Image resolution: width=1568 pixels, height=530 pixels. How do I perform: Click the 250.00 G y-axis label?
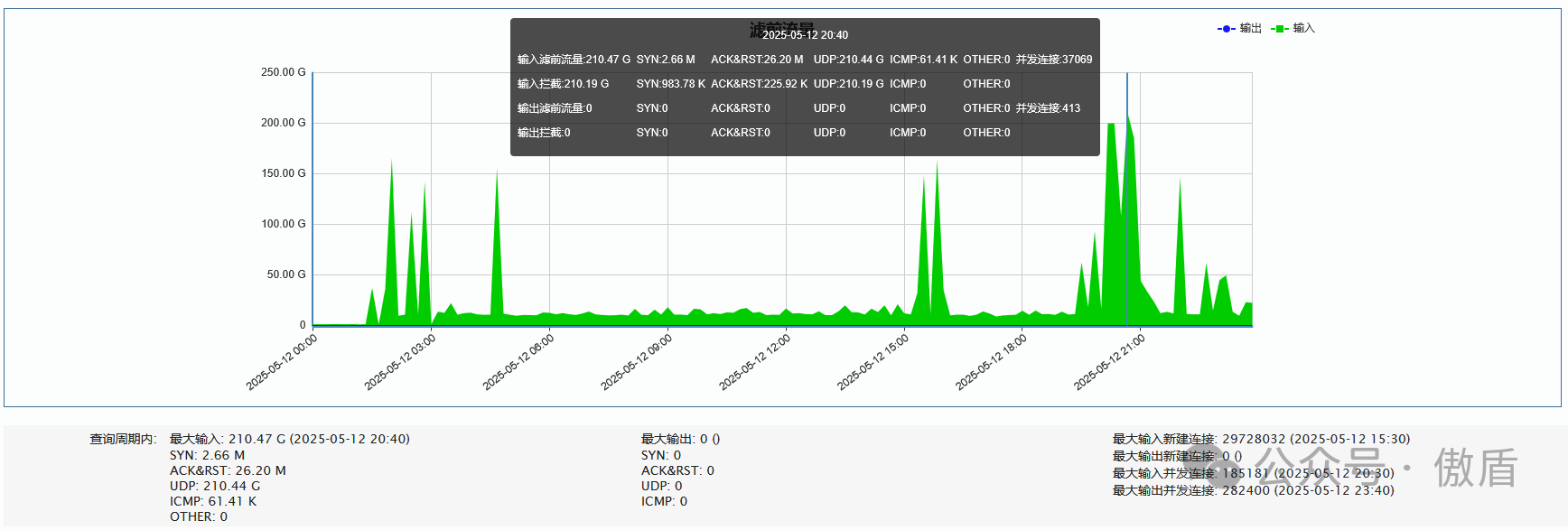point(283,72)
